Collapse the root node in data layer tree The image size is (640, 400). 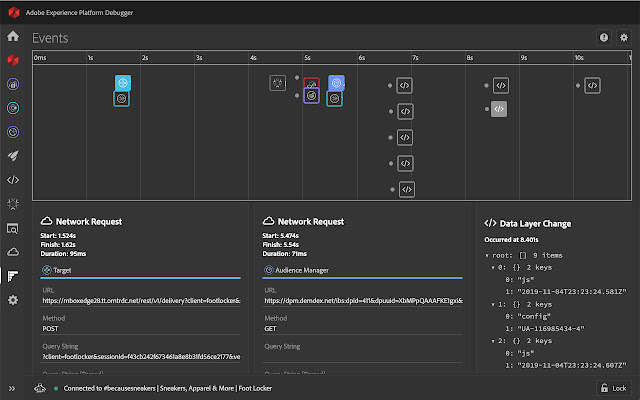[487, 255]
